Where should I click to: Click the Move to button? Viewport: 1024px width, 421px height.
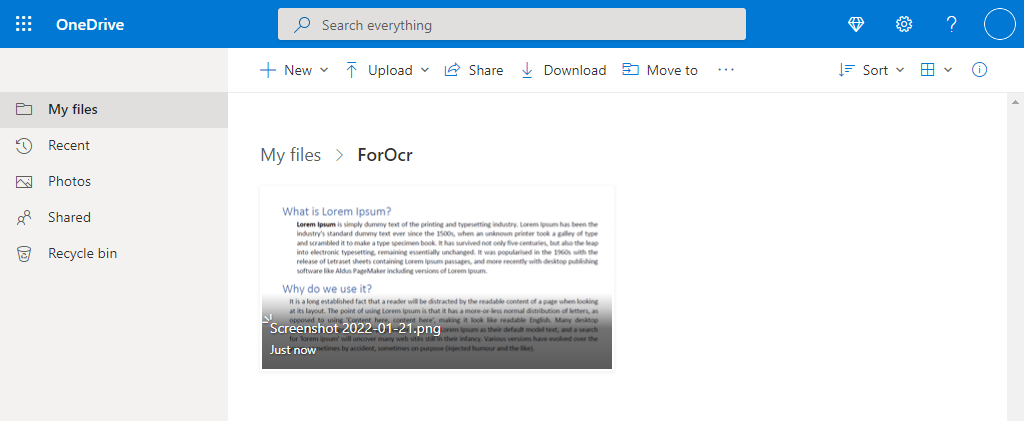tap(660, 70)
